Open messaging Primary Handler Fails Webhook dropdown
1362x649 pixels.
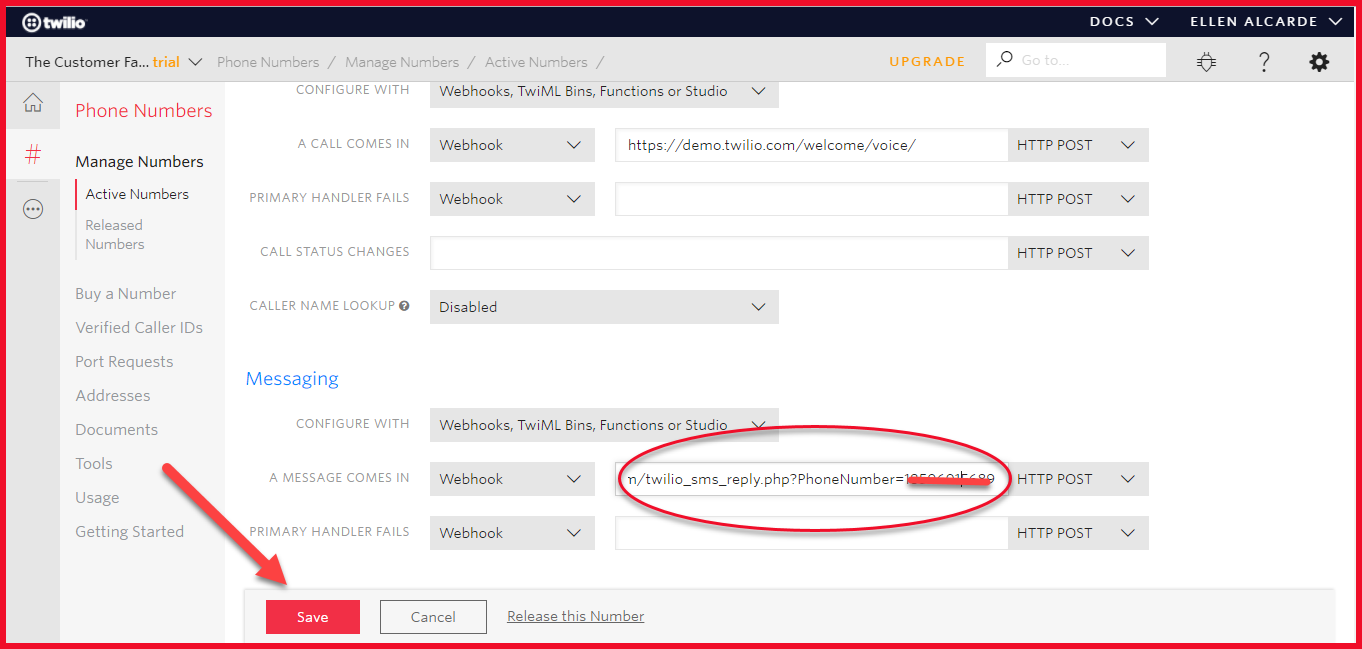pyautogui.click(x=512, y=533)
